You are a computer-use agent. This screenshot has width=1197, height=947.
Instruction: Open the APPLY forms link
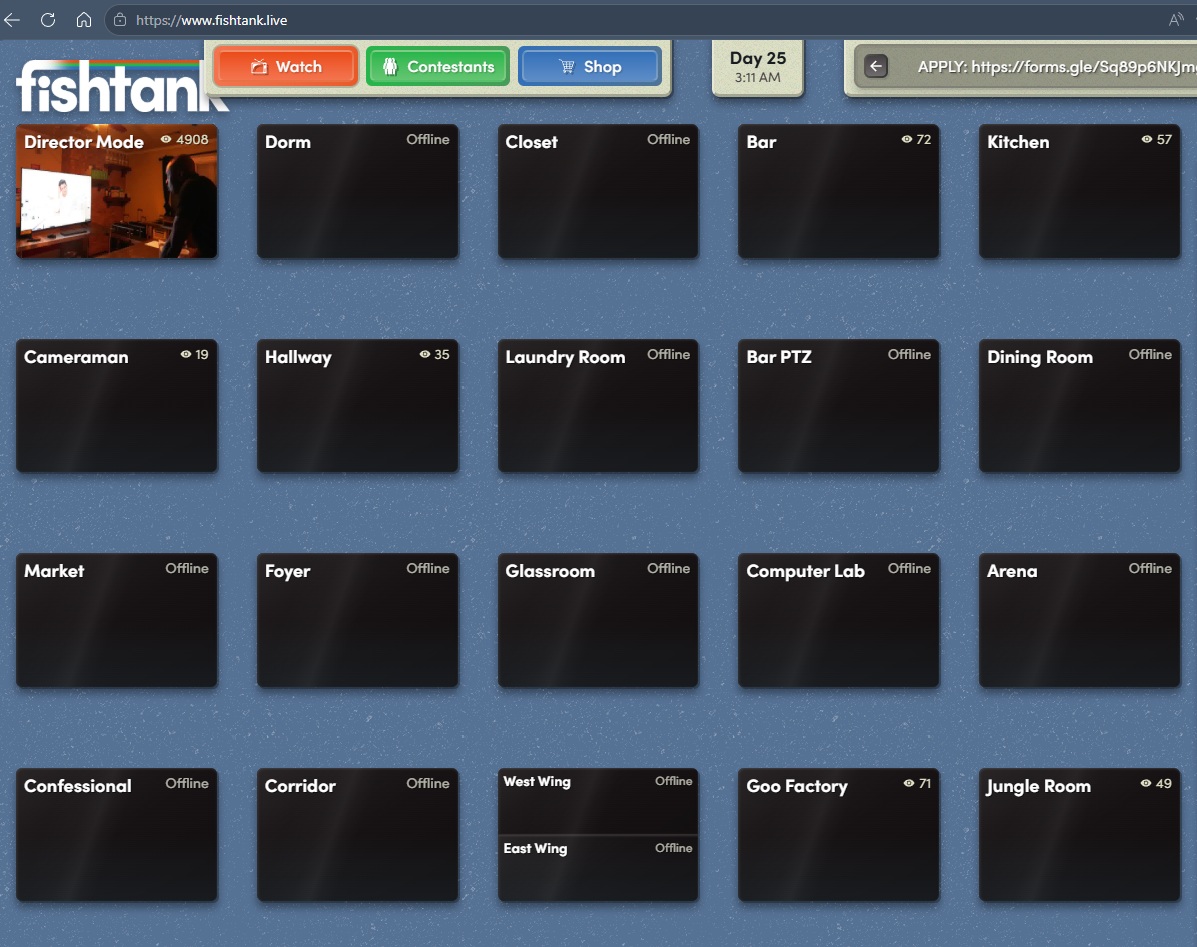click(1057, 66)
